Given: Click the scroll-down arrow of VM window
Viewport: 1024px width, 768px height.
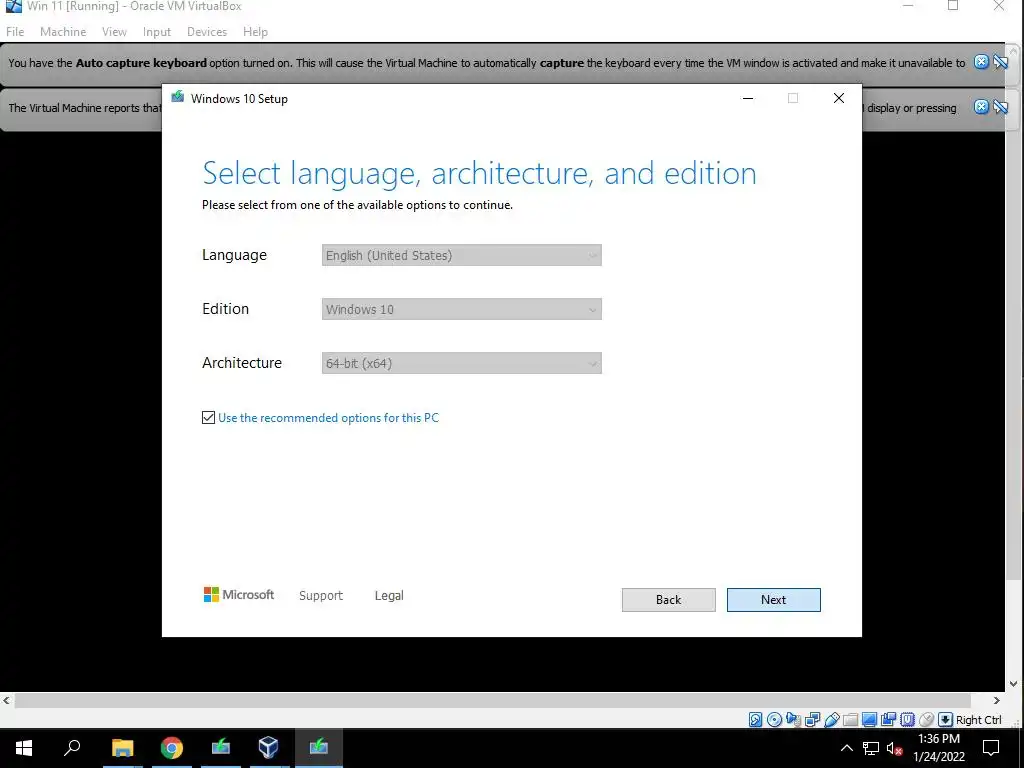Looking at the screenshot, I should (1013, 684).
